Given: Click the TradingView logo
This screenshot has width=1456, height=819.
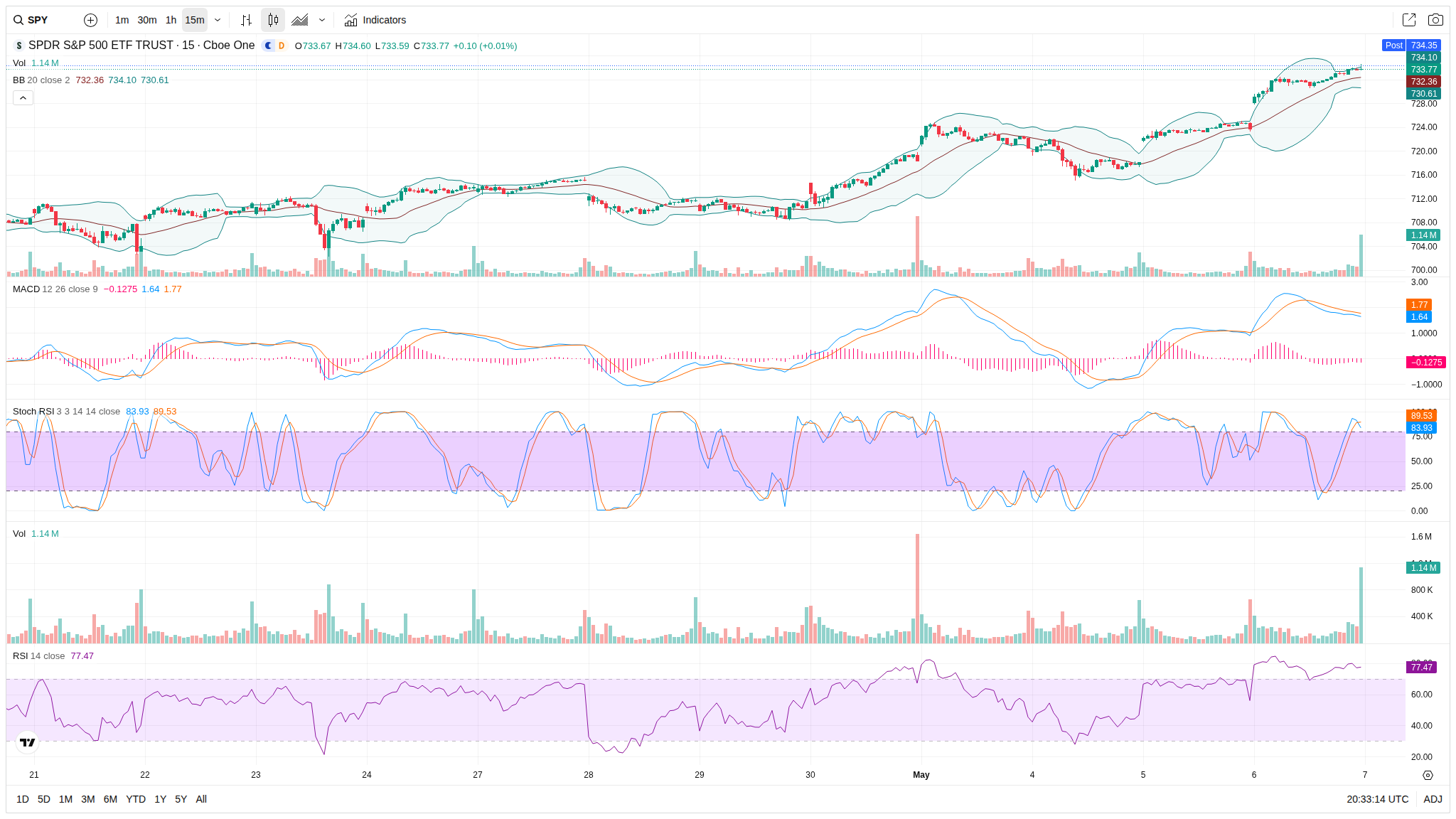Looking at the screenshot, I should (x=28, y=742).
